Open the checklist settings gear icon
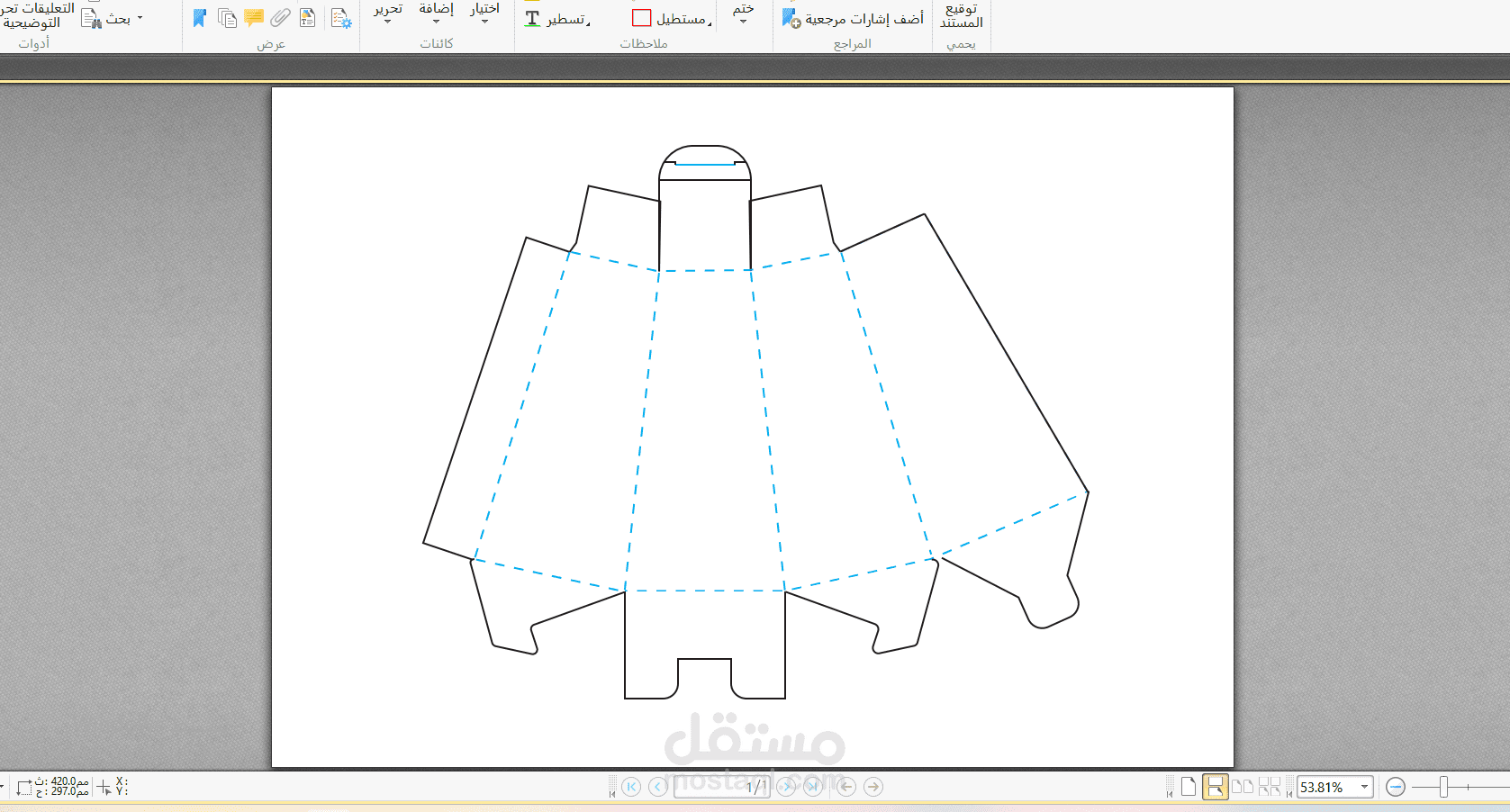This screenshot has width=1510, height=812. coord(341,18)
